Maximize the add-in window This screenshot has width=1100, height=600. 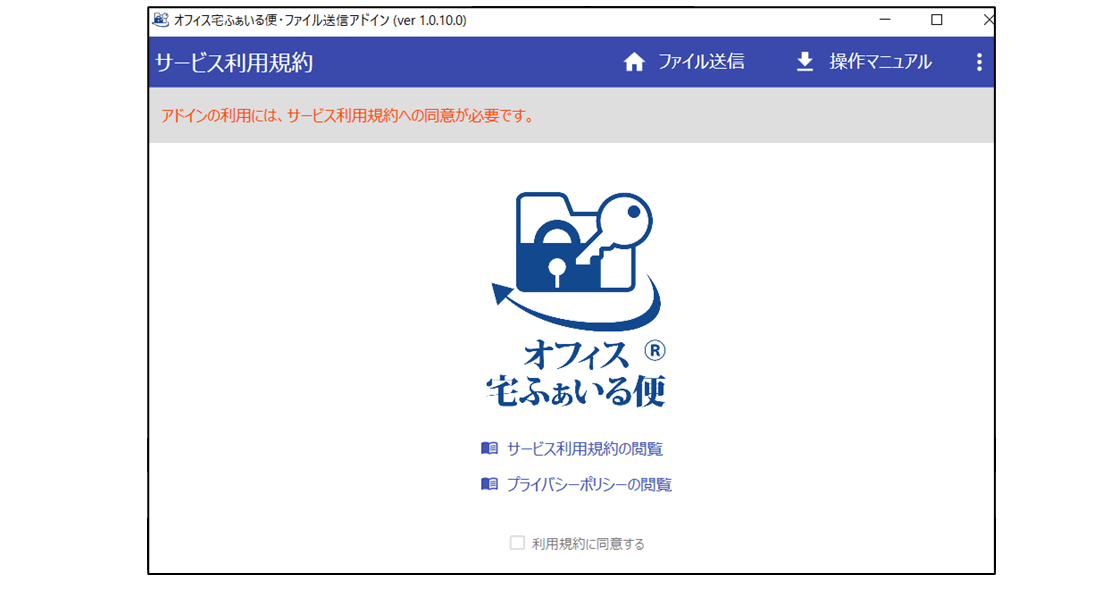point(937,20)
